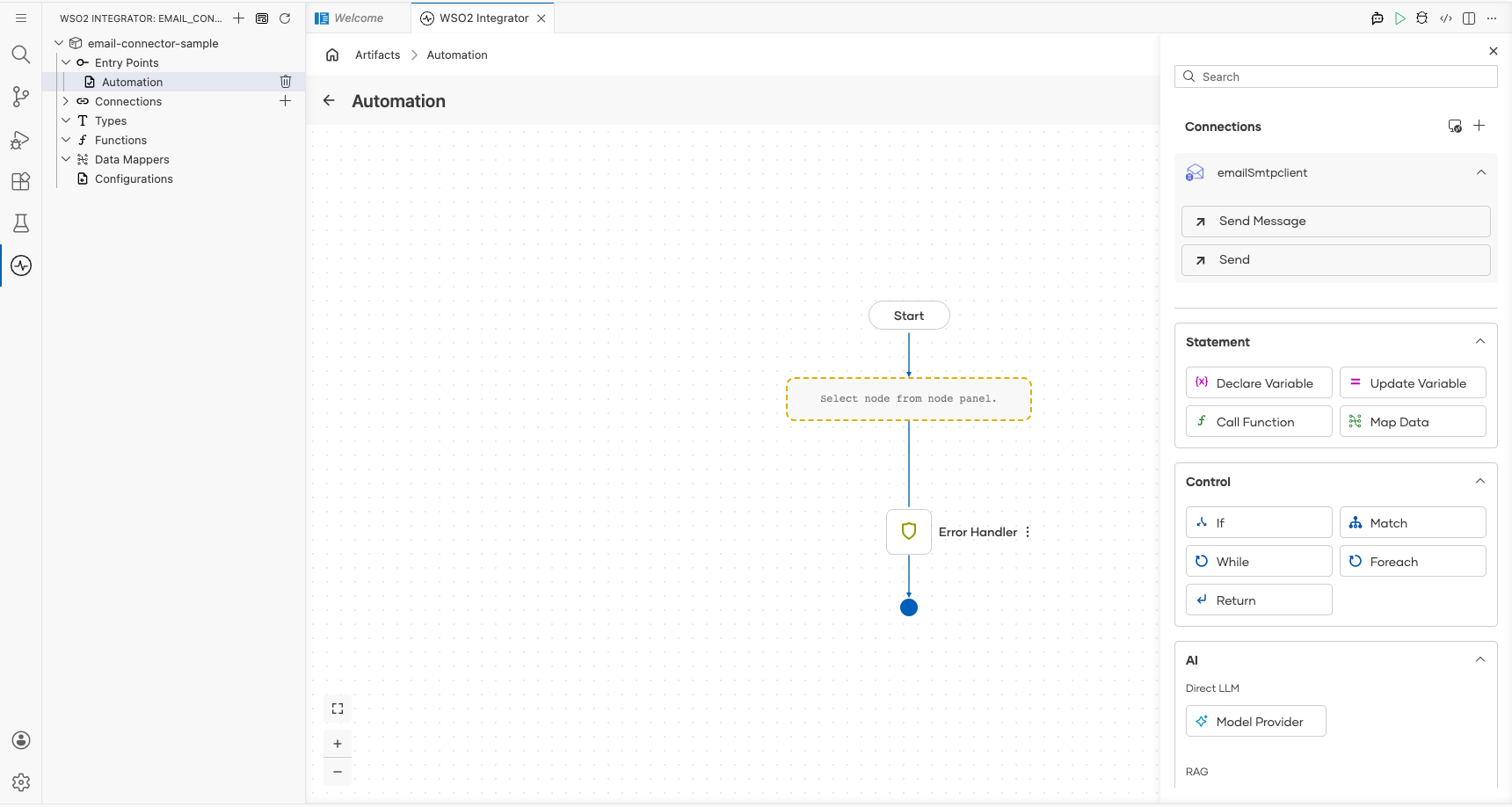Add a new connection from tree plus icon

pos(286,101)
